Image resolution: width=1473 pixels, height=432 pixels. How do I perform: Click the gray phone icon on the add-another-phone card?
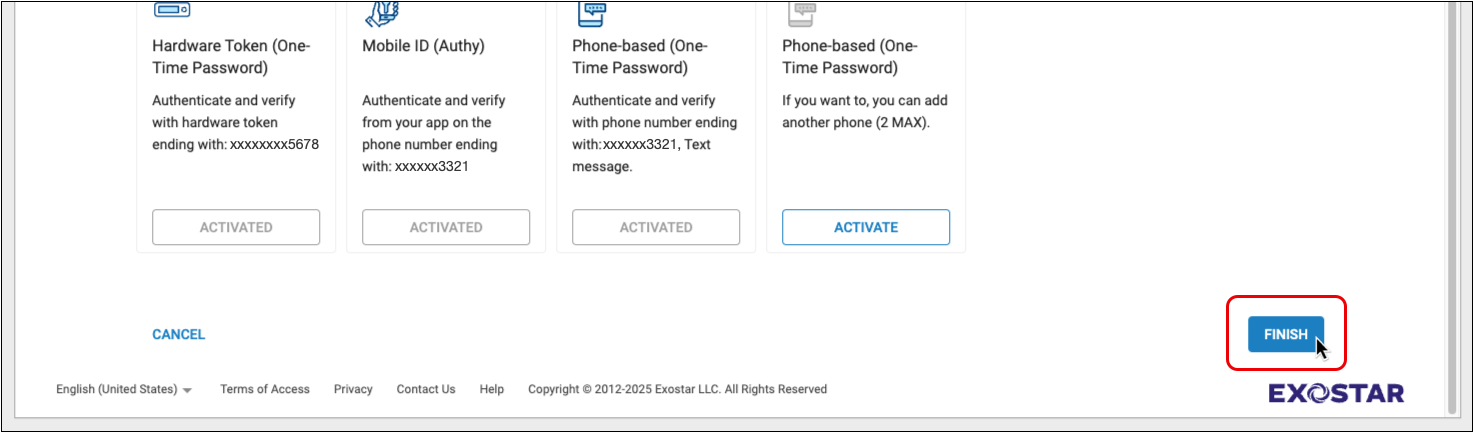click(801, 11)
